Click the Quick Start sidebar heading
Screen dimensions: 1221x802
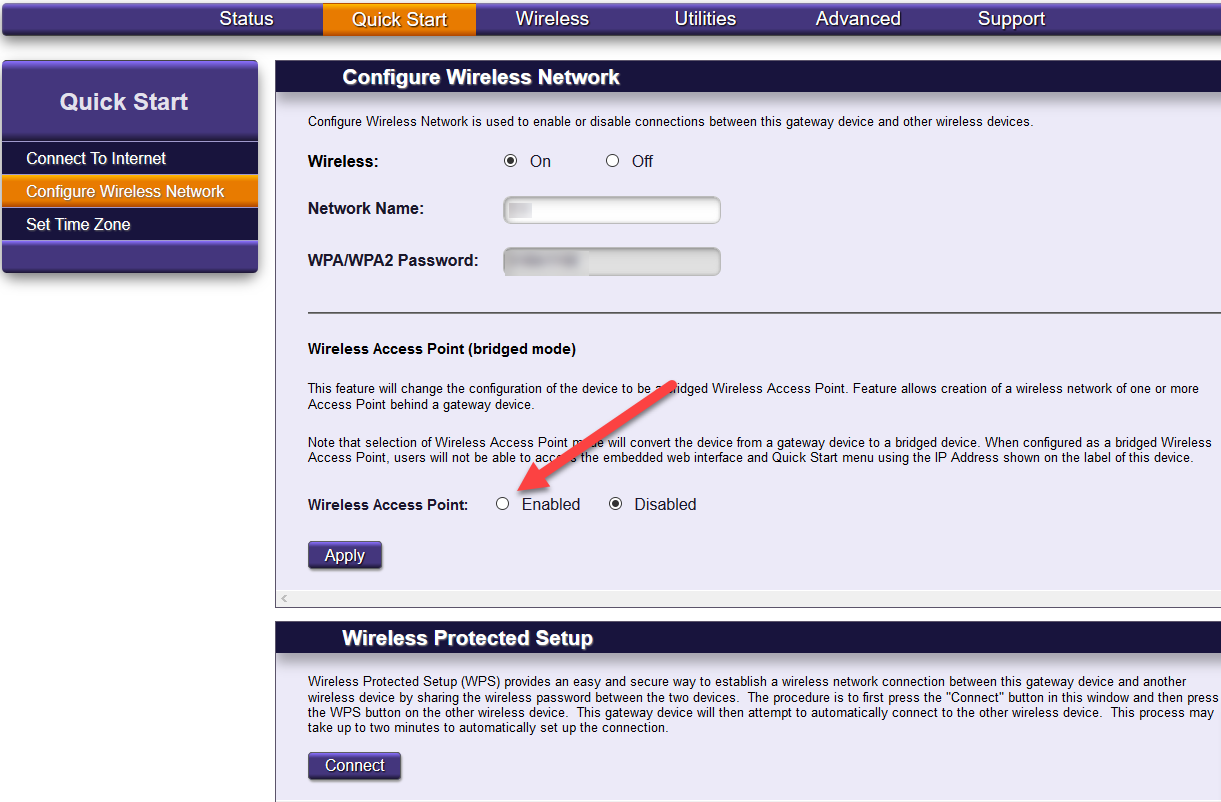124,102
